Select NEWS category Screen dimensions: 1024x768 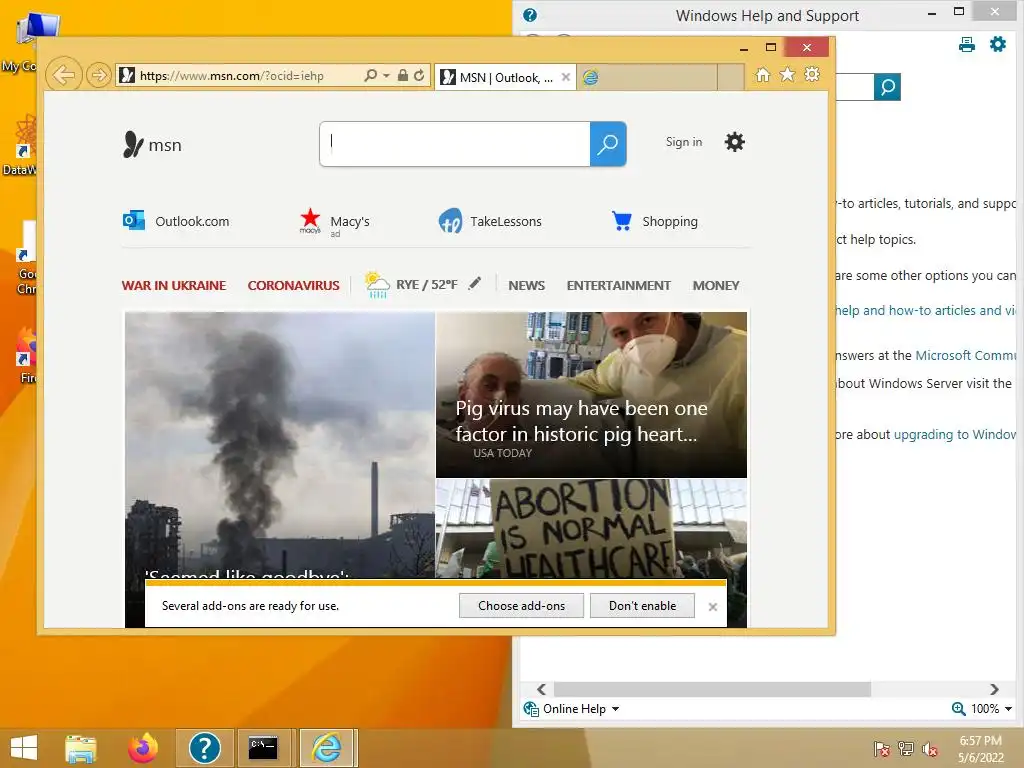point(526,285)
